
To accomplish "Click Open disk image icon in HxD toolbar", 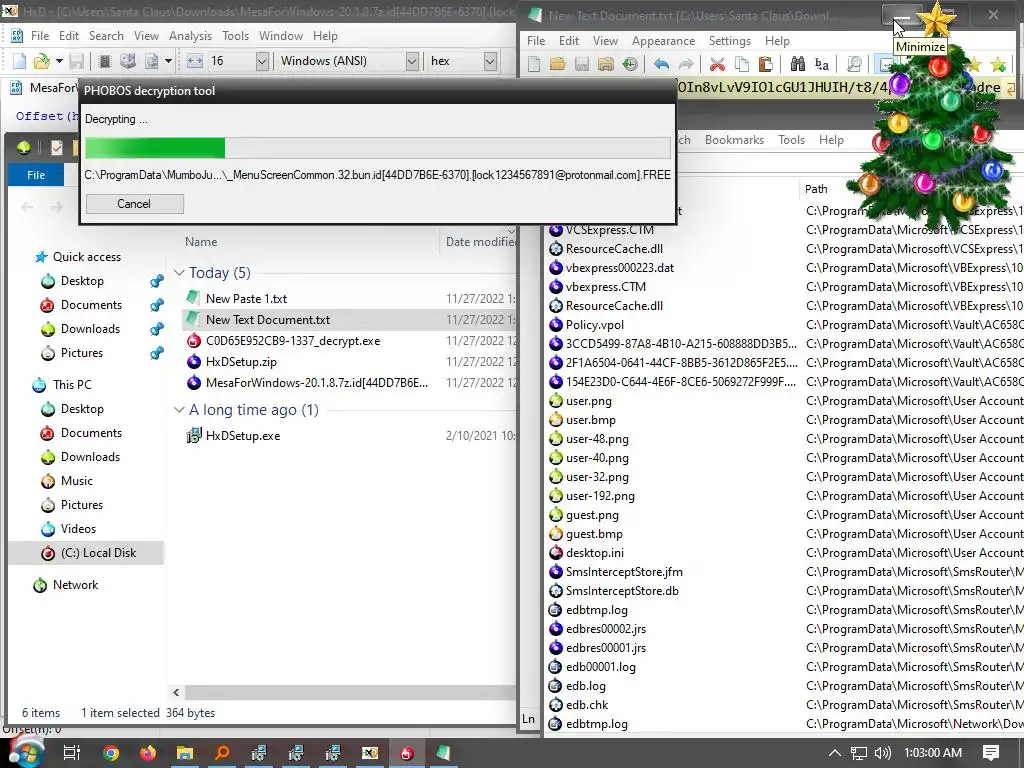I will click(151, 61).
